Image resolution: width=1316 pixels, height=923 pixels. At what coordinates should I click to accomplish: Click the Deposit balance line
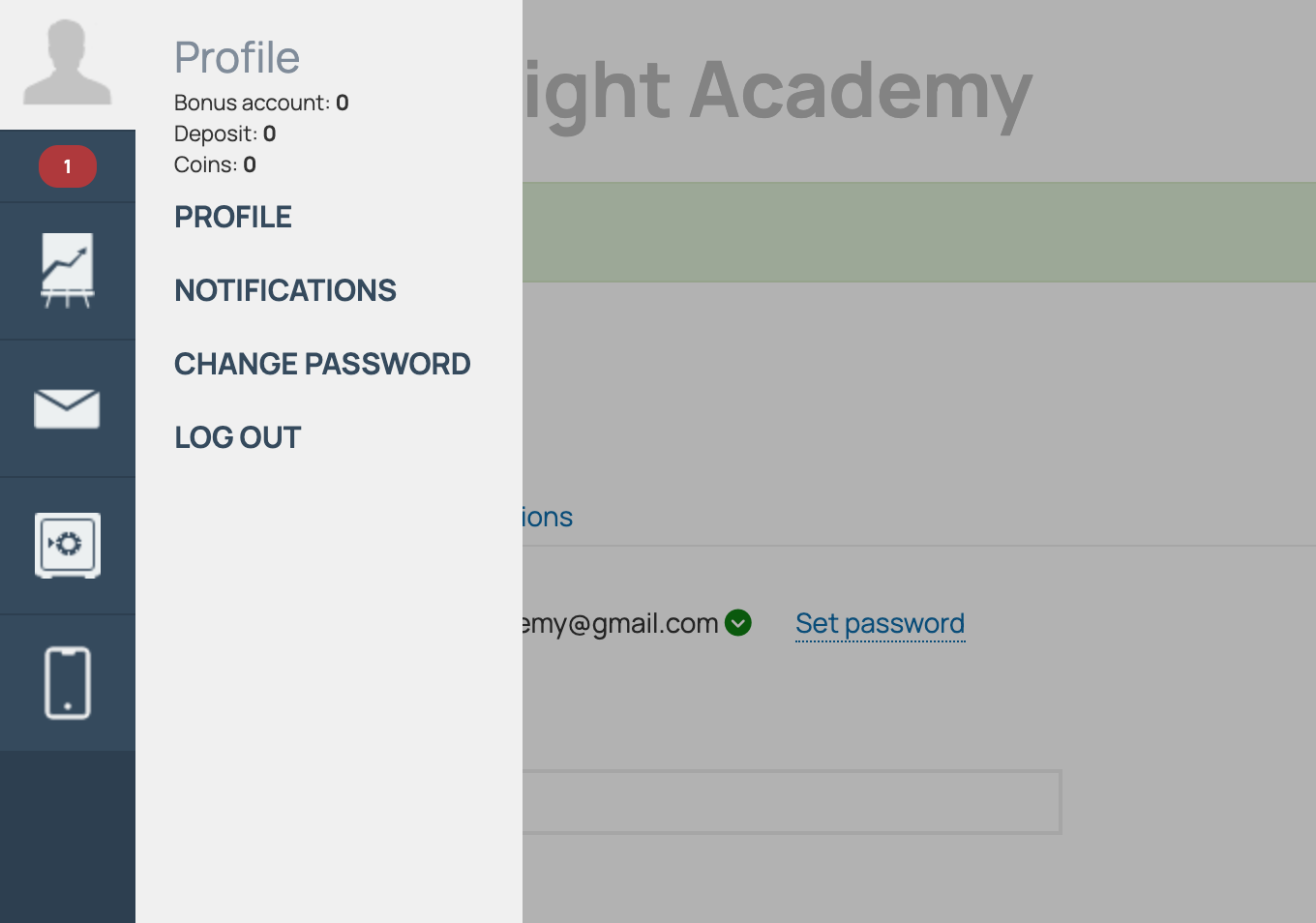point(224,134)
